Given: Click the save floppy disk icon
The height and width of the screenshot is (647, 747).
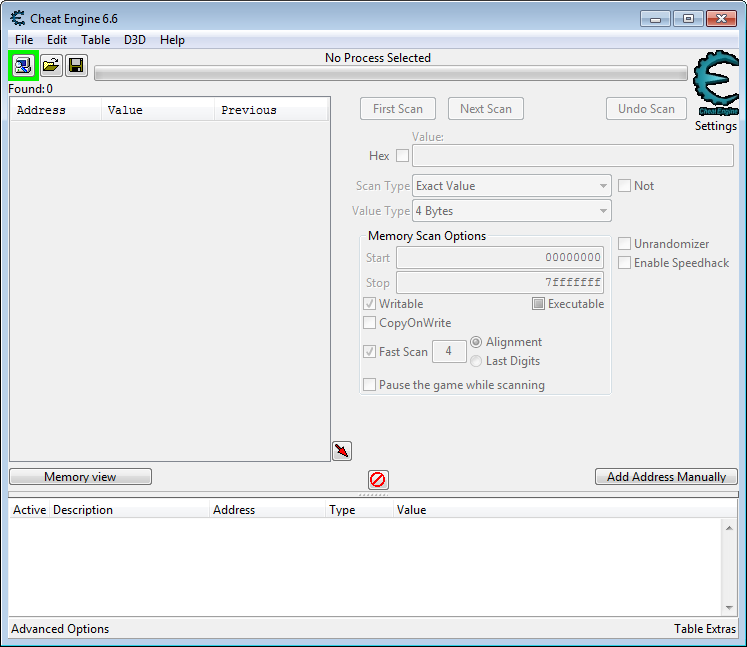Looking at the screenshot, I should pyautogui.click(x=76, y=65).
